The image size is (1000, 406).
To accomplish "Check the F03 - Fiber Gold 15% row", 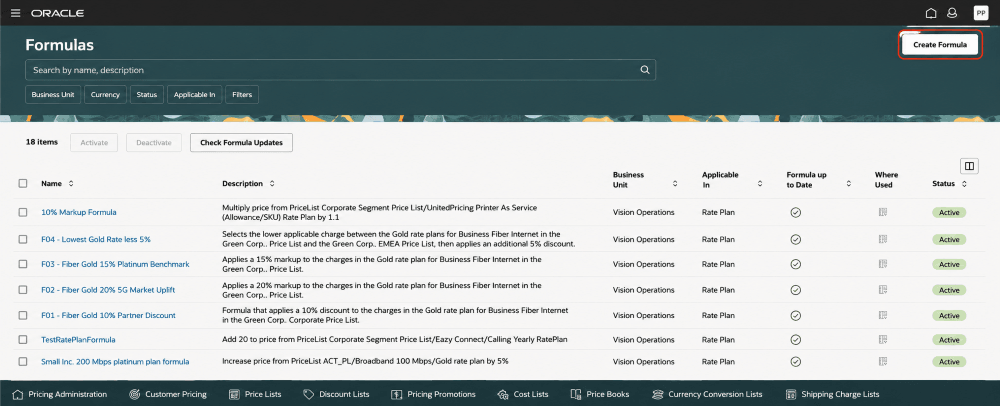I will click(23, 264).
